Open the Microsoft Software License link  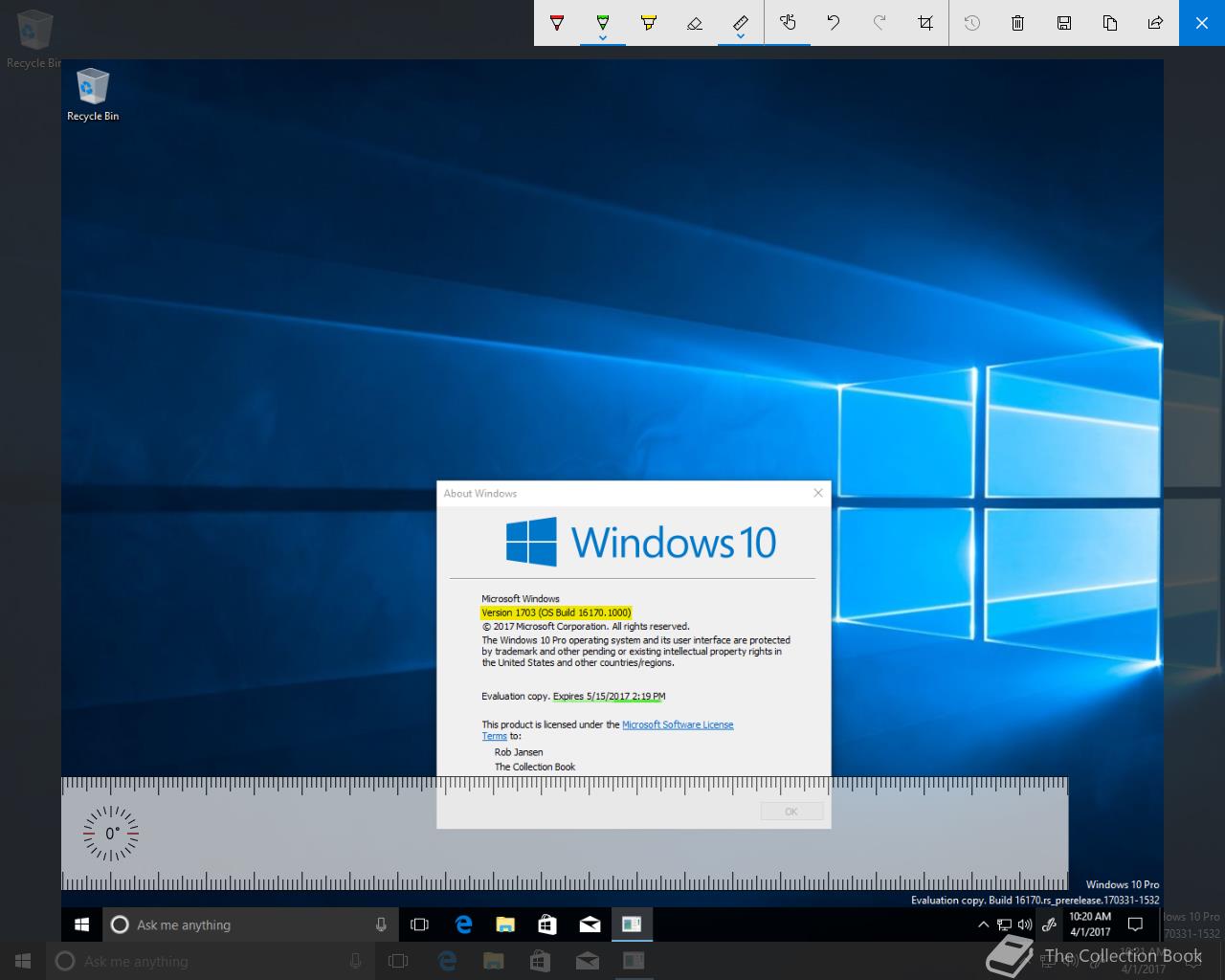pyautogui.click(x=678, y=724)
